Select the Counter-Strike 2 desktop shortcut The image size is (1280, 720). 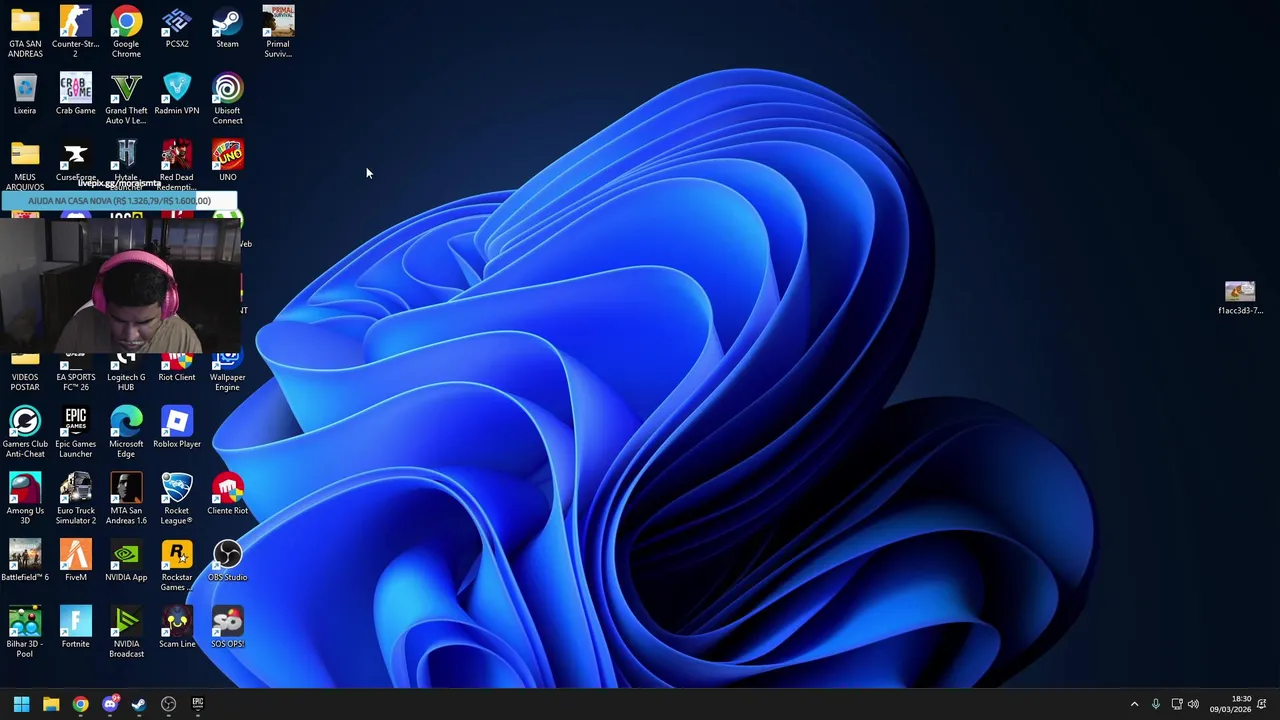pyautogui.click(x=76, y=32)
